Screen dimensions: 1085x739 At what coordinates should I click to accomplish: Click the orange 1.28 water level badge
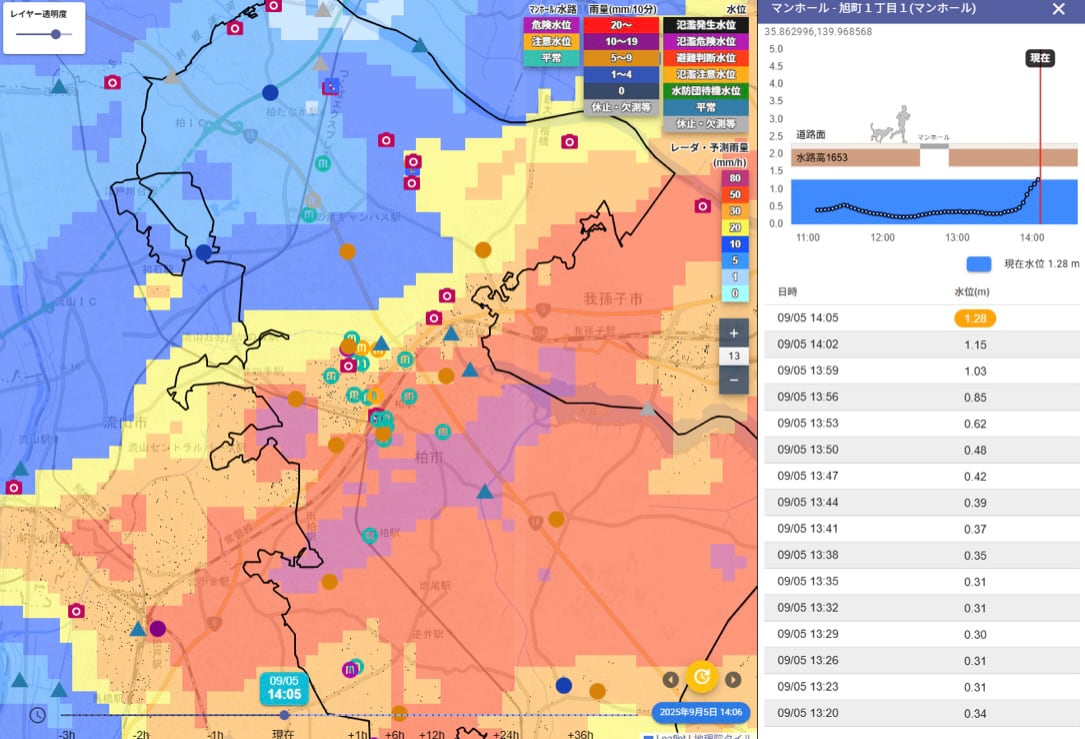(x=975, y=318)
